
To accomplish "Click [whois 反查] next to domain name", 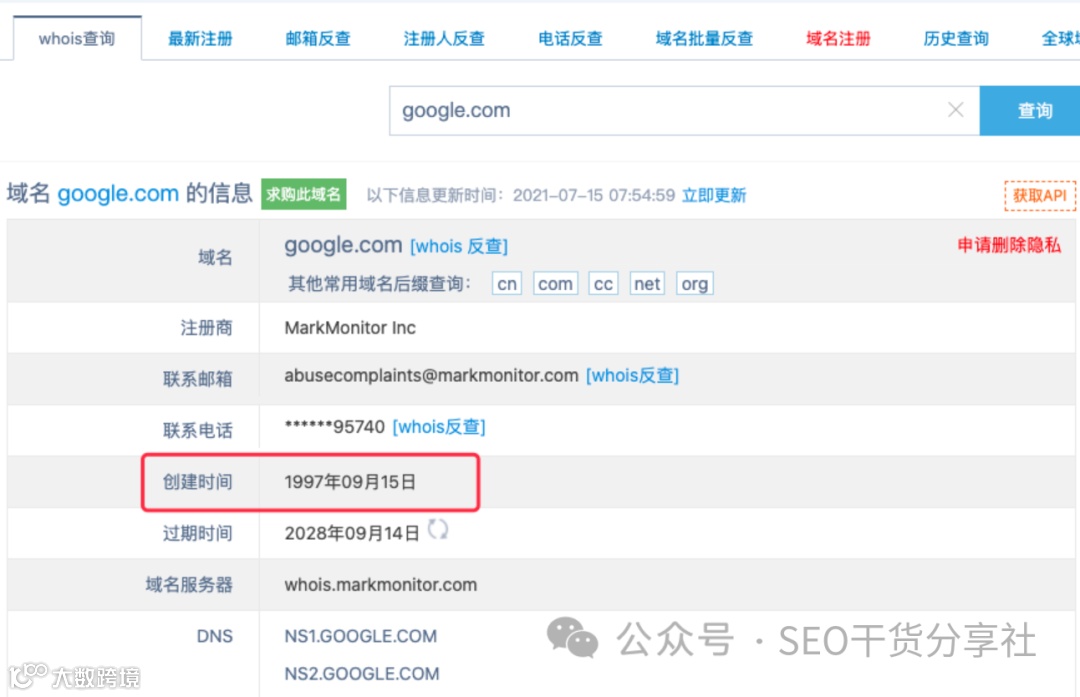I will (x=459, y=246).
